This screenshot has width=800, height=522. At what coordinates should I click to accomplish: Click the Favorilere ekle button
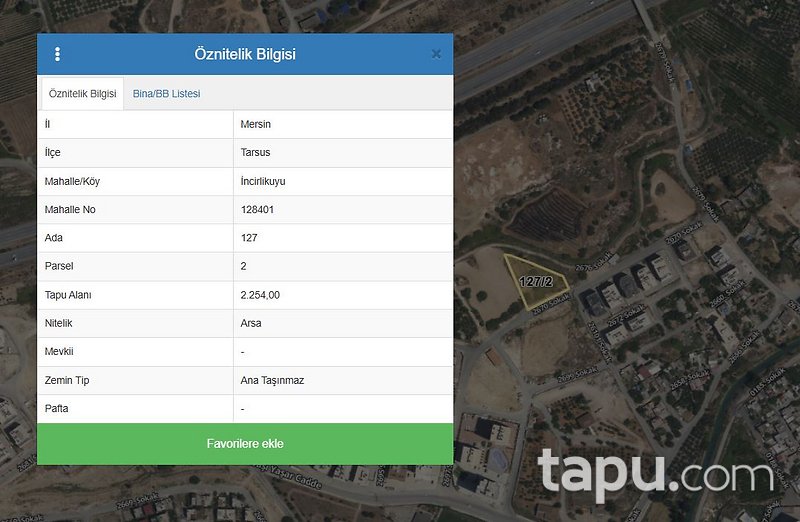(x=245, y=443)
